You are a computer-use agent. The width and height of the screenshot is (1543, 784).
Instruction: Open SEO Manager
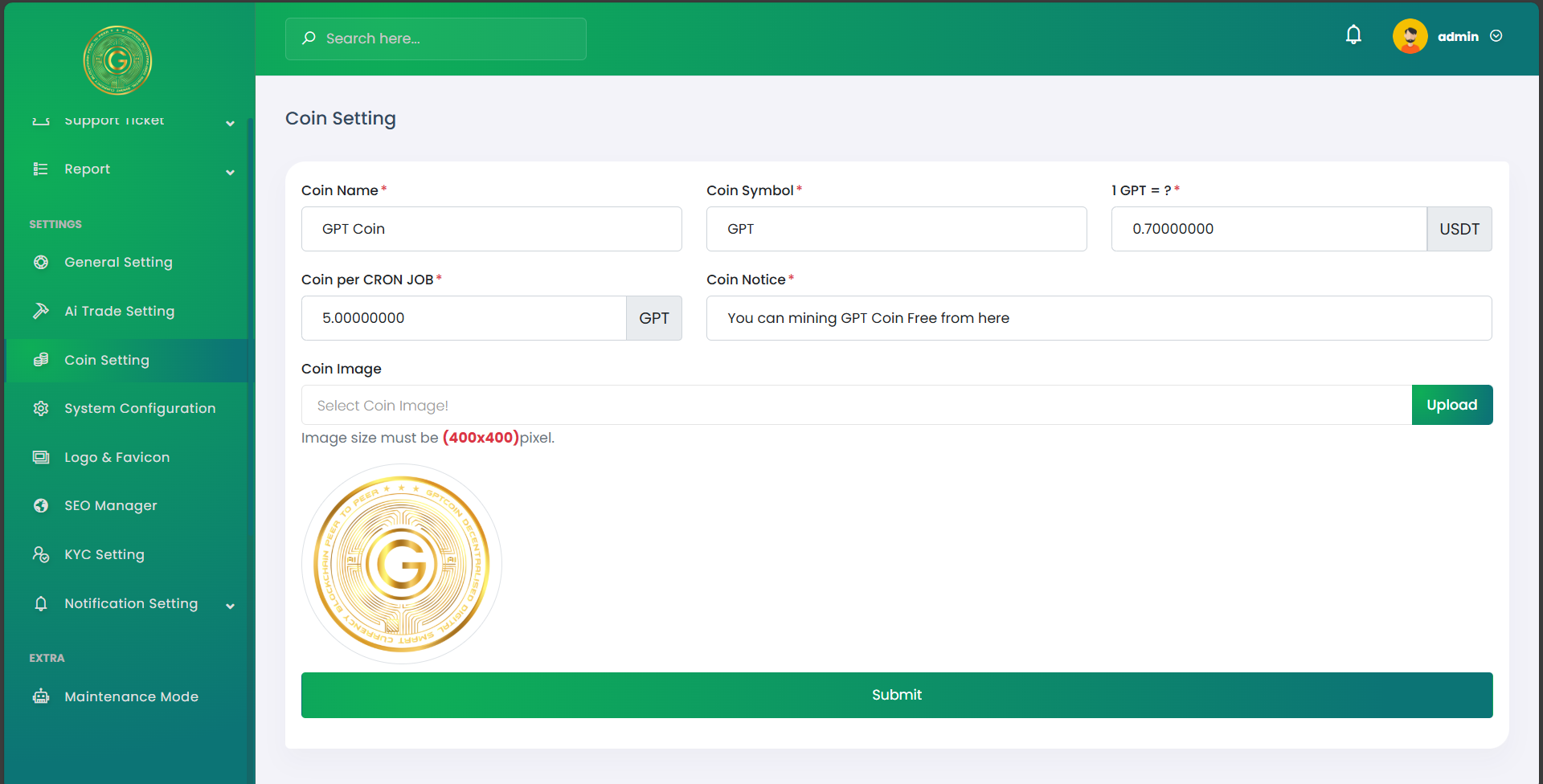[x=126, y=505]
